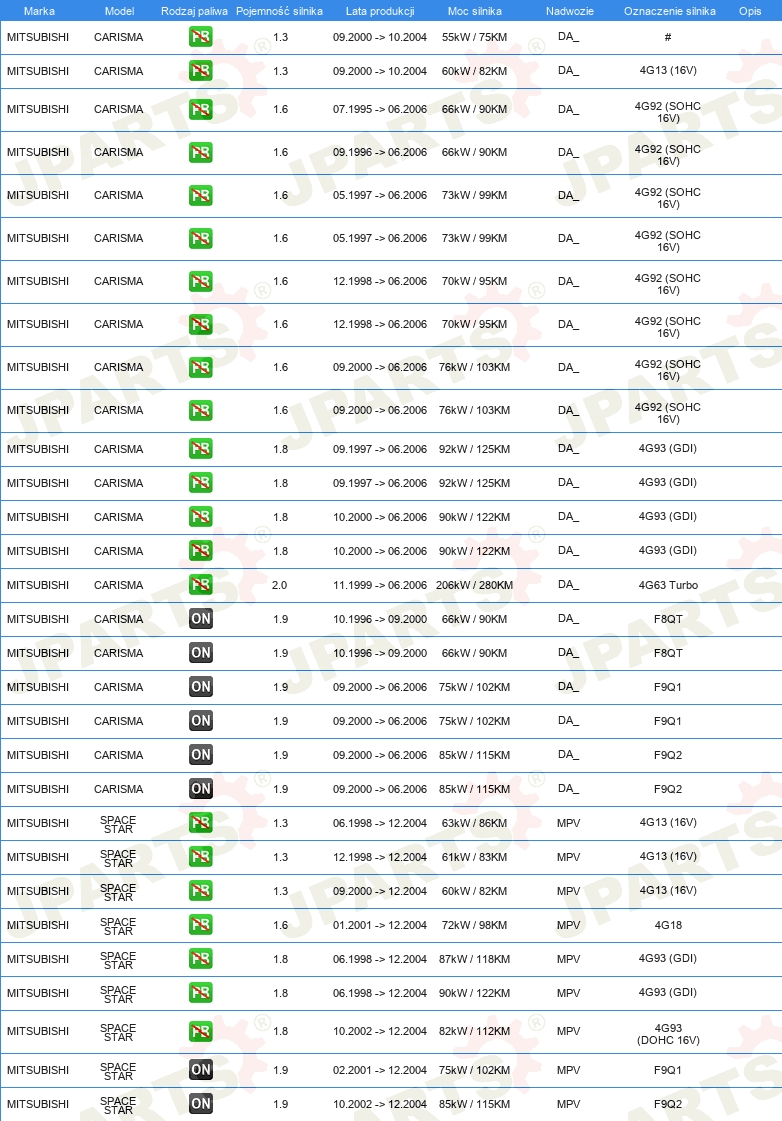Select the MPV body cell in the 63kW / 86KM row
Viewport: 782px width, 1121px height.
[x=569, y=823]
